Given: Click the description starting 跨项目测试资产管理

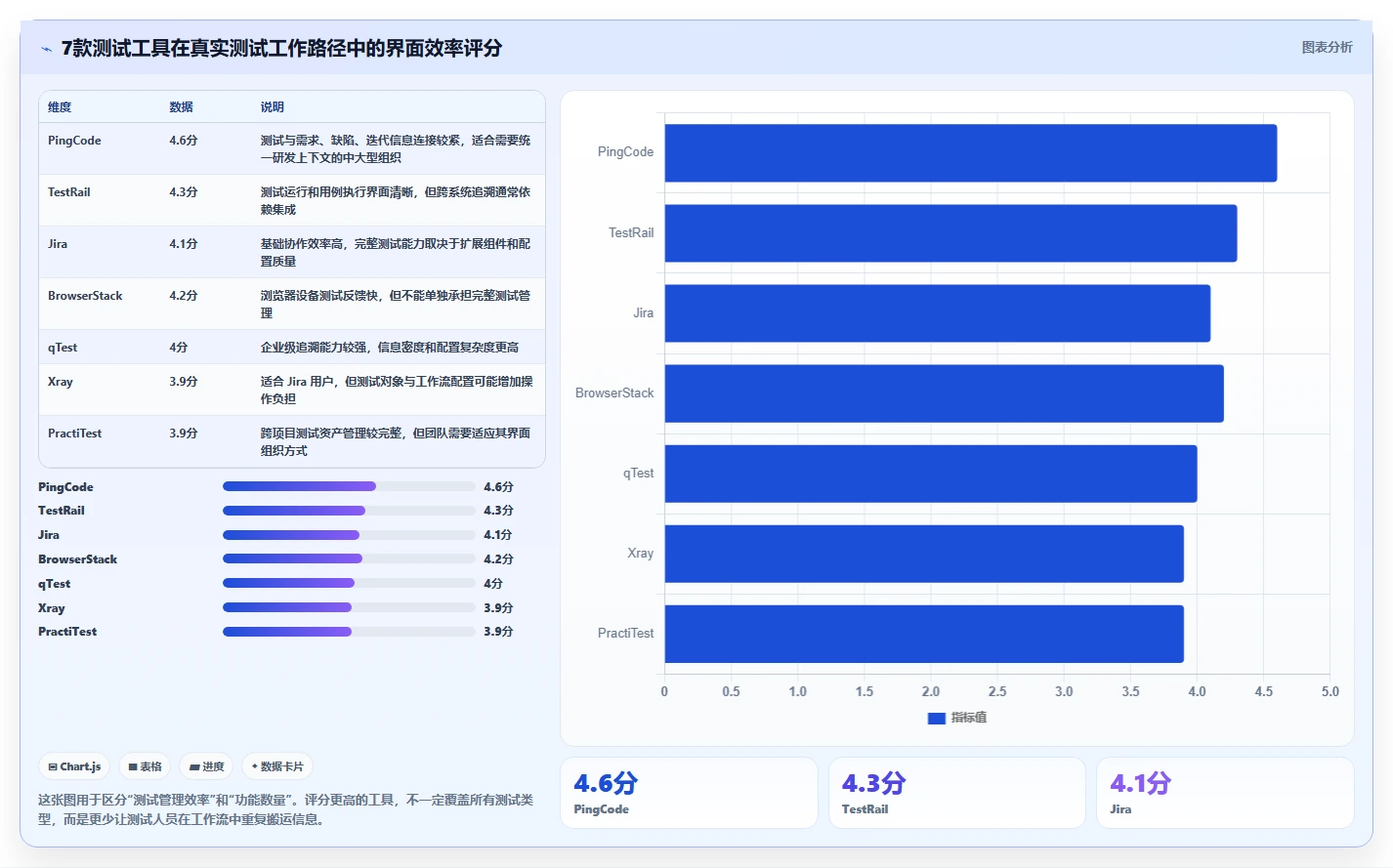Looking at the screenshot, I should click(x=396, y=442).
